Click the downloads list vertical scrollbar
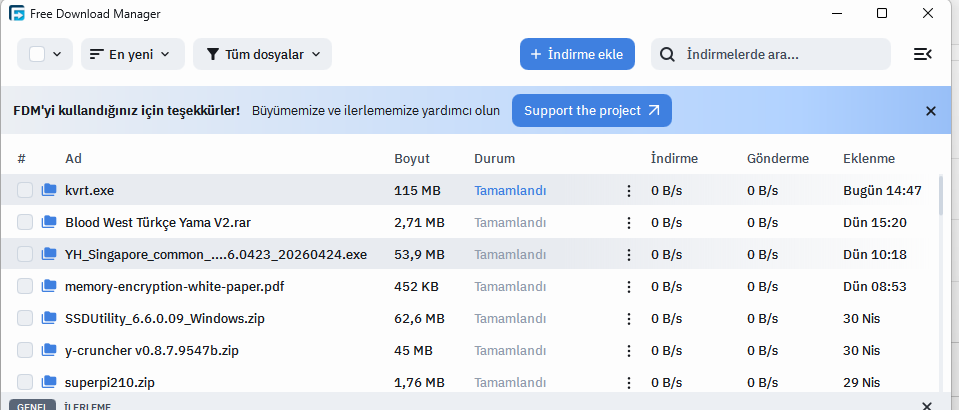Screen dimensions: 959x410 pos(941,195)
